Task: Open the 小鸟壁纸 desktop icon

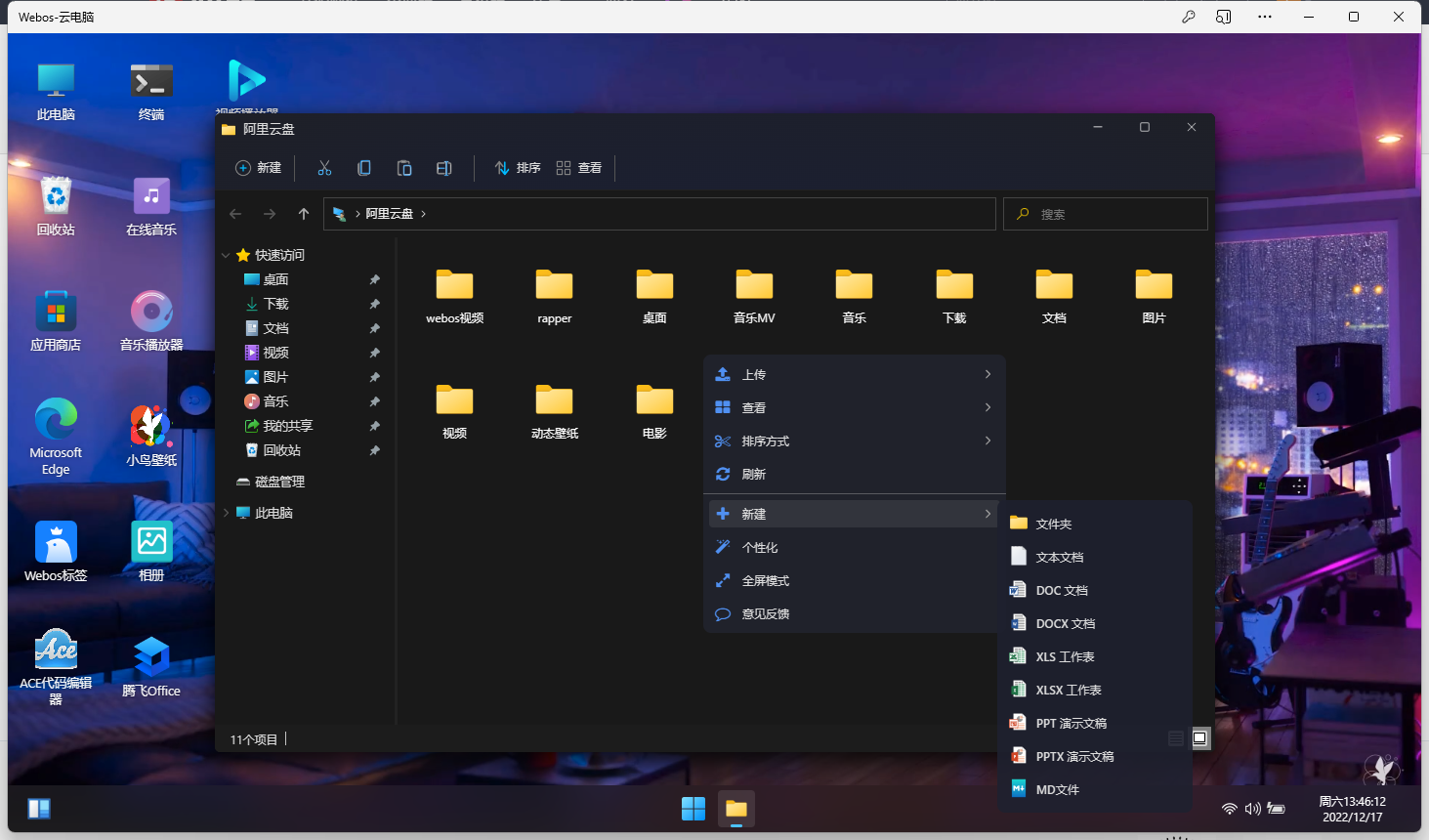Action: [x=151, y=436]
